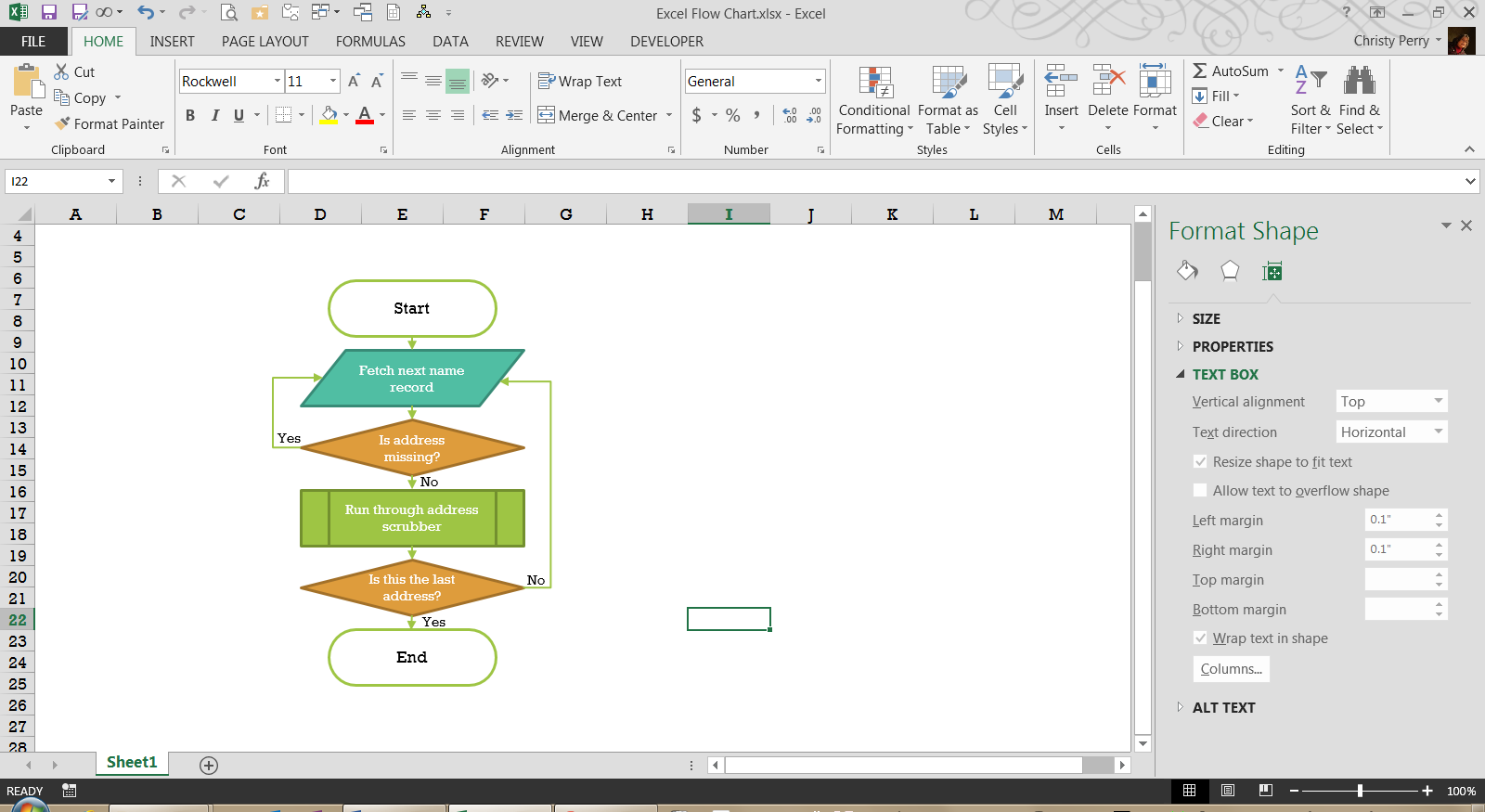
Task: Open the FORMULAS ribbon tab
Action: (370, 42)
